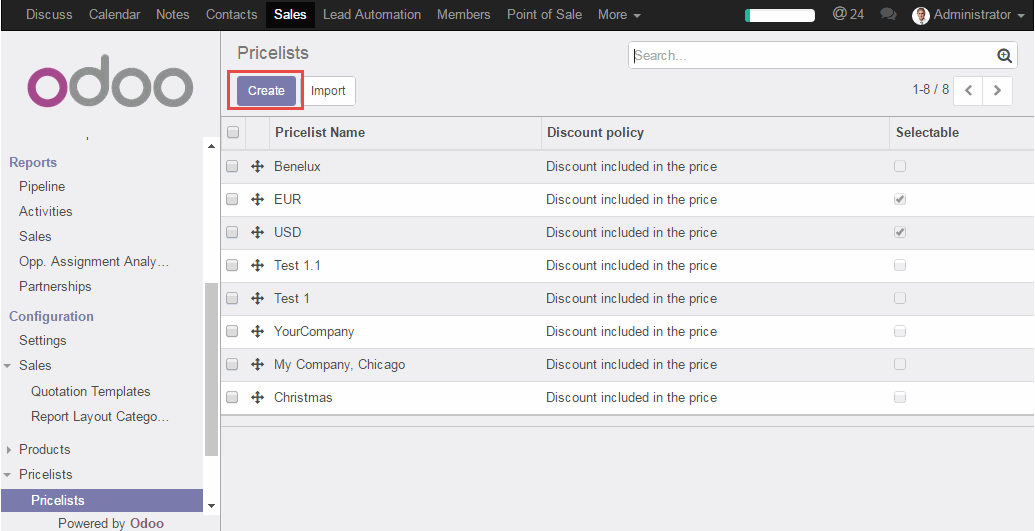Select the Test 1.1 row checkbox

(x=232, y=266)
